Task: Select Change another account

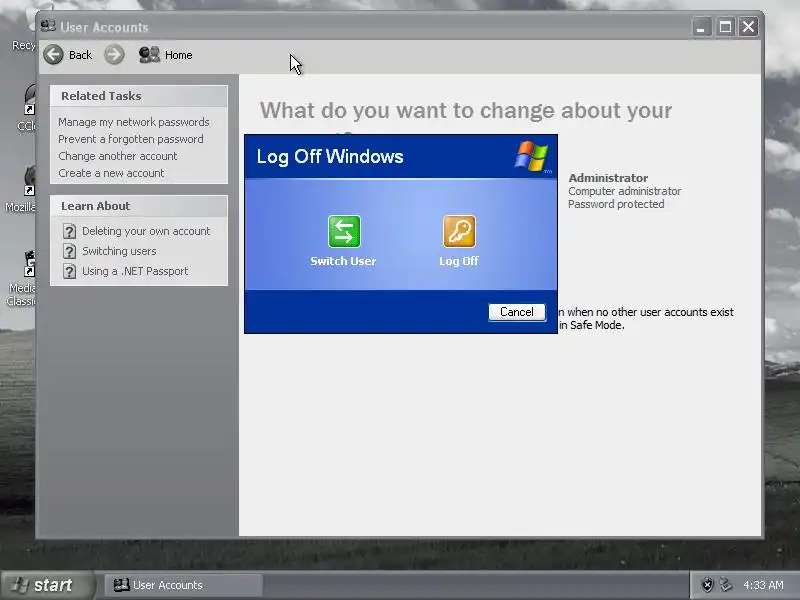Action: (x=117, y=156)
